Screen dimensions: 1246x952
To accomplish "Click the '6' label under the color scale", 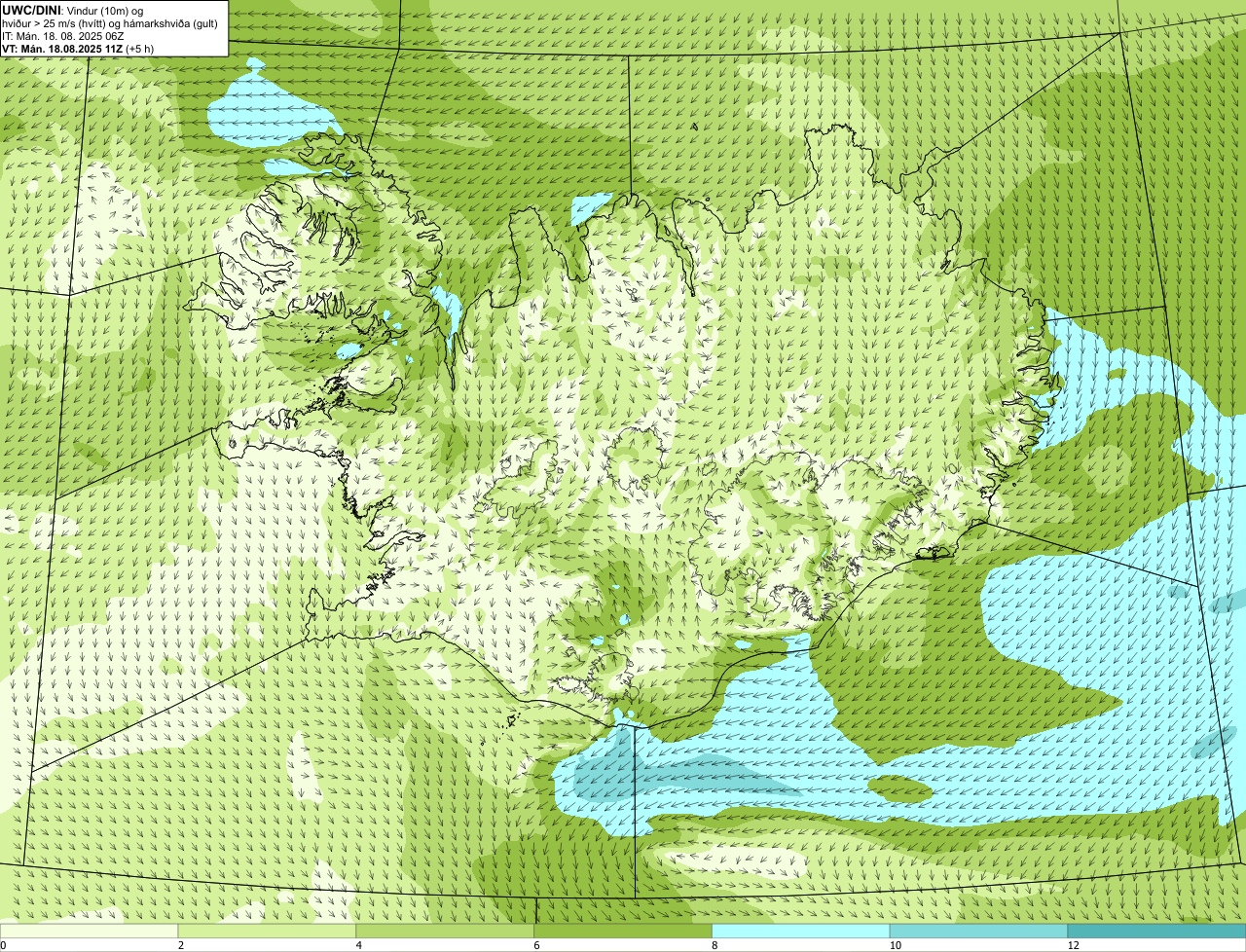I will click(537, 945).
